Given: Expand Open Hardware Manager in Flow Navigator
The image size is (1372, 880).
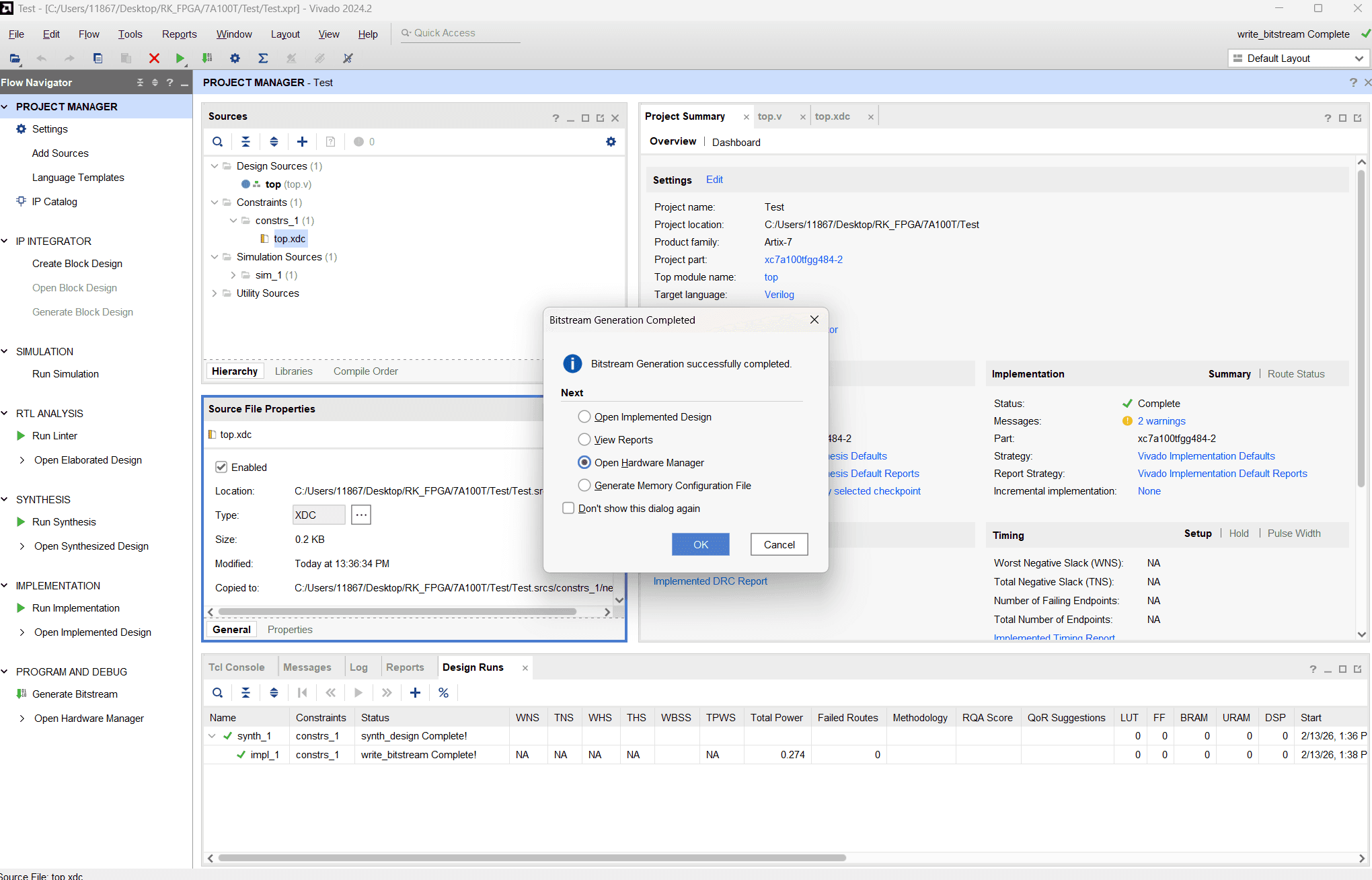Looking at the screenshot, I should tap(22, 719).
